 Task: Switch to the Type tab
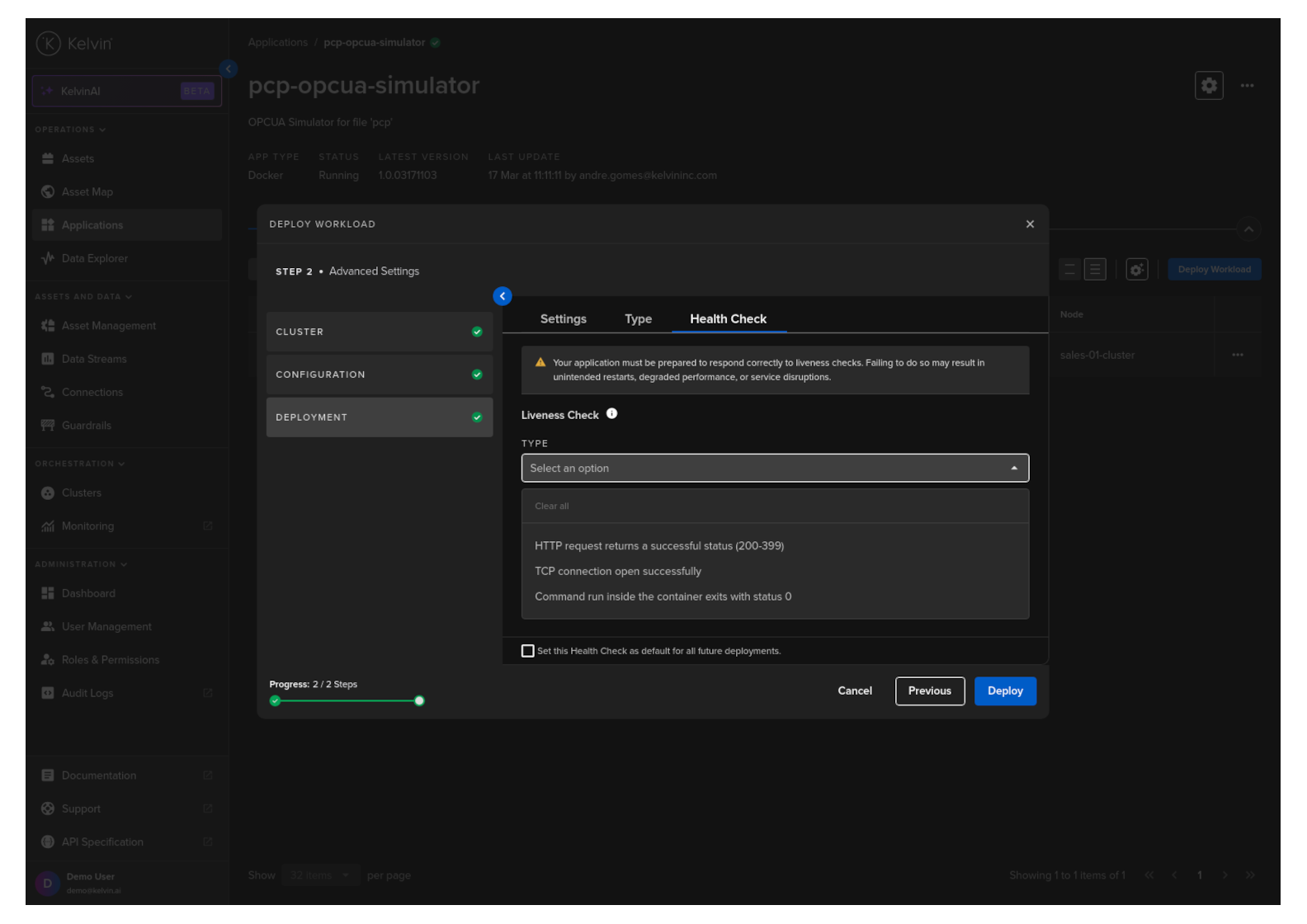point(638,319)
